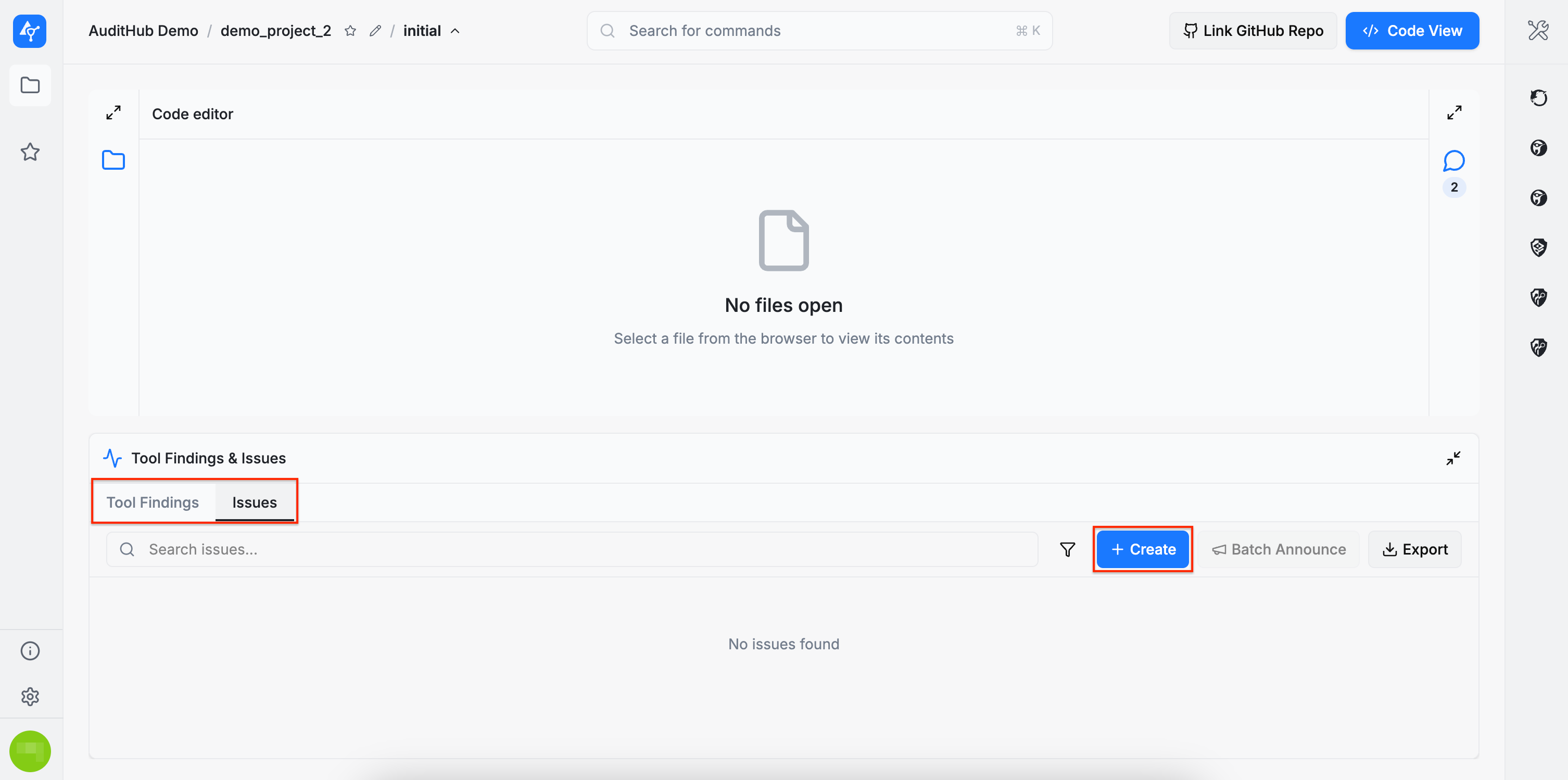Switch to the Tool Findings tab
Screen dimensions: 1568x780
click(x=152, y=502)
